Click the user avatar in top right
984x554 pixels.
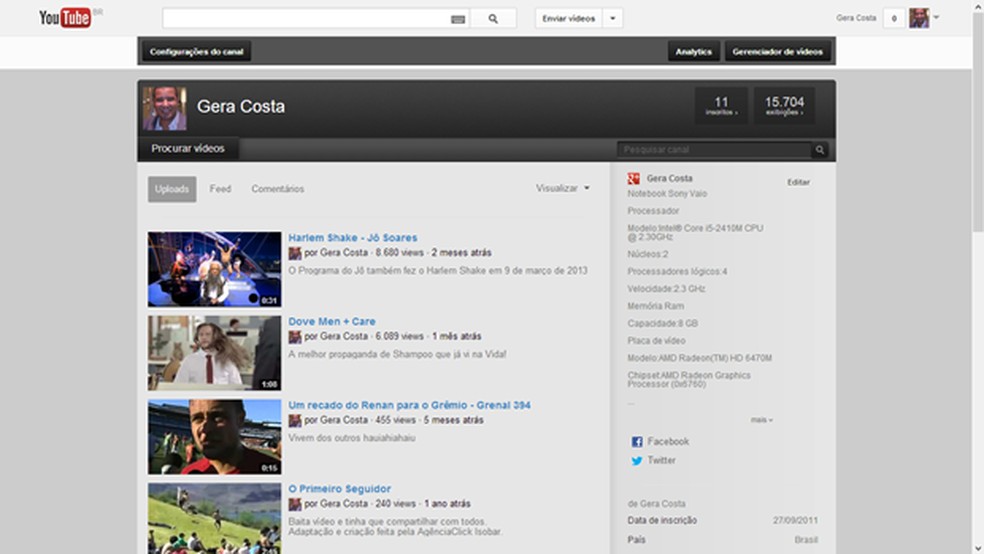919,18
